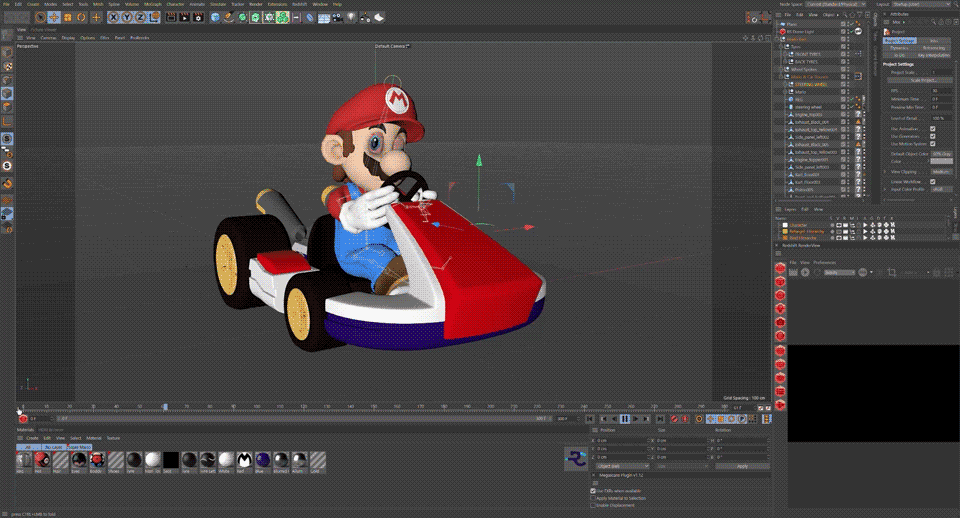This screenshot has width=960, height=518.
Task: Add a Camera object from toolbar
Action: tap(337, 17)
